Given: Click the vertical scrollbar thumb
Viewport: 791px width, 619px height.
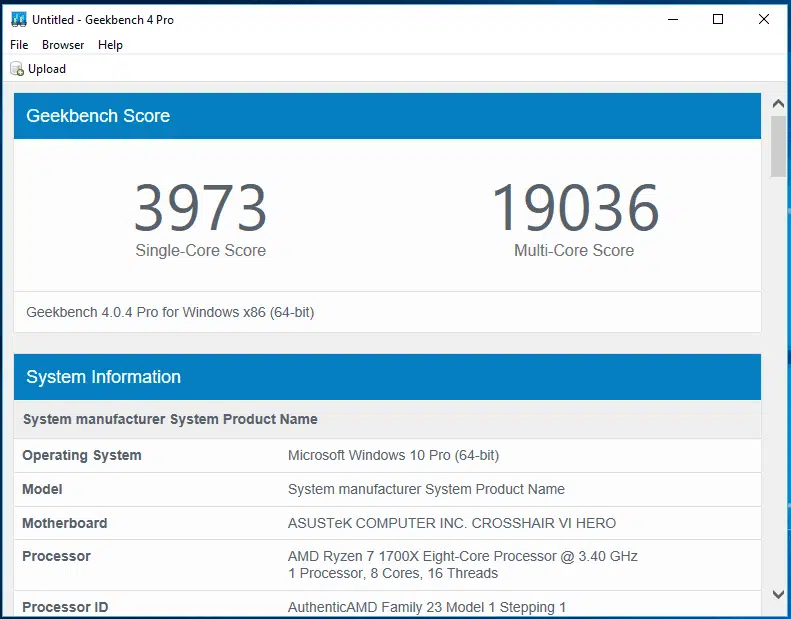Looking at the screenshot, I should click(778, 146).
